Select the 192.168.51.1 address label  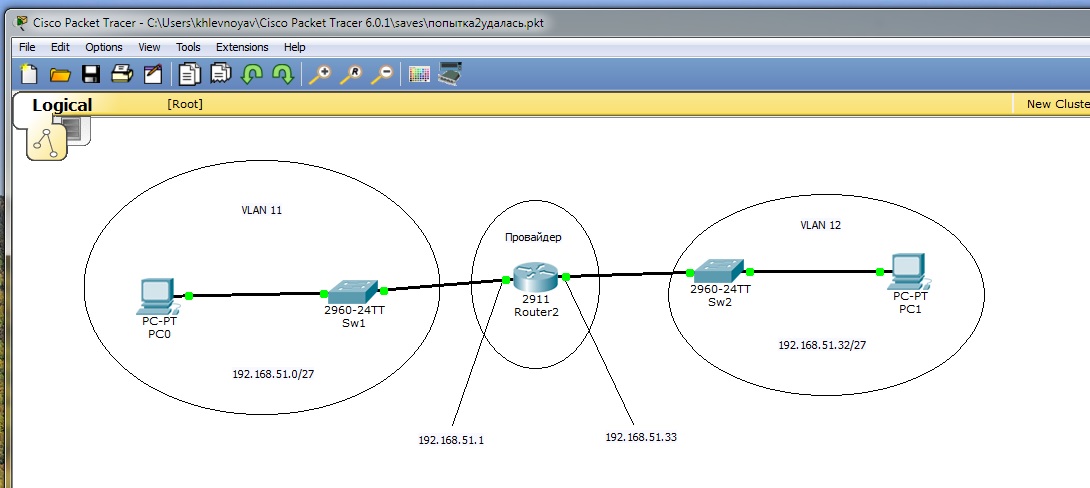[x=451, y=440]
